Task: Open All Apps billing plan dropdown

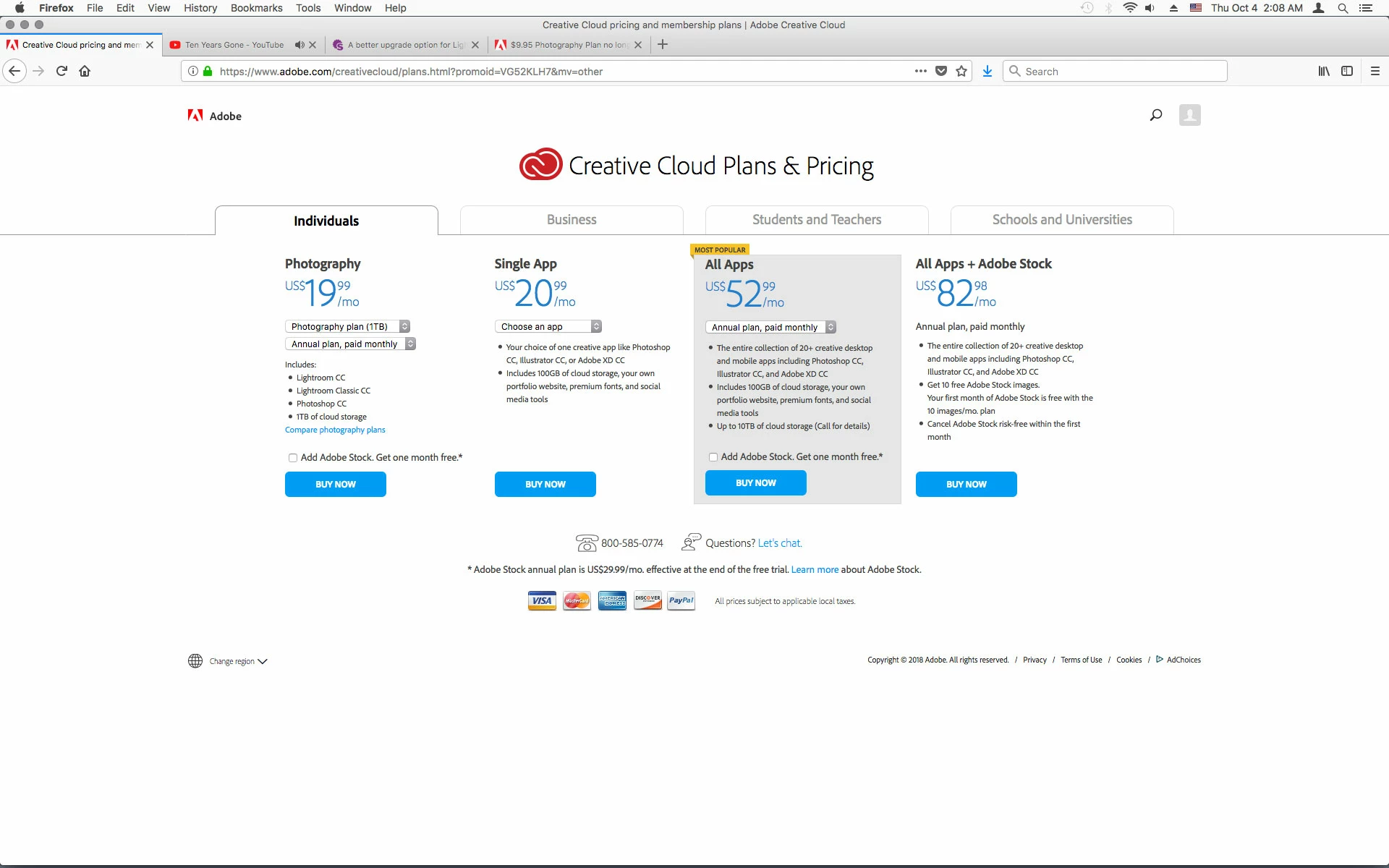Action: (x=770, y=327)
